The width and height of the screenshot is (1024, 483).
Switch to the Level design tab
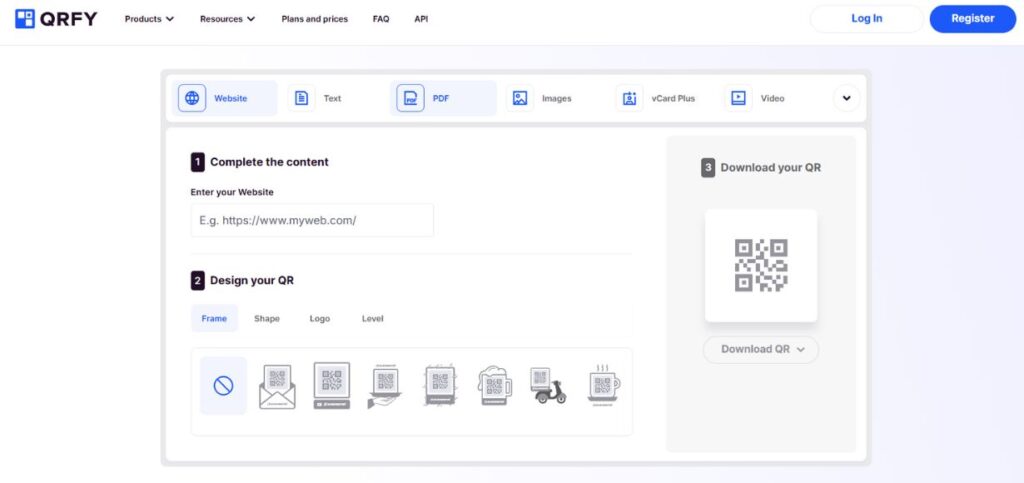click(373, 319)
